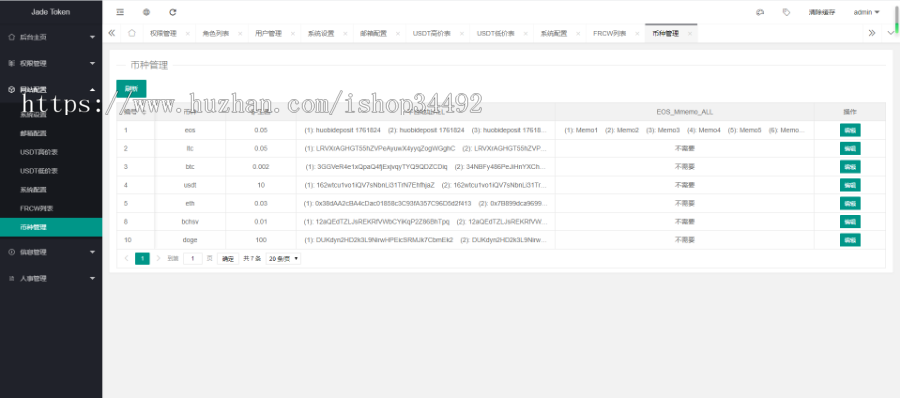
Task: Close the 系统配置 tab
Action: click(578, 34)
